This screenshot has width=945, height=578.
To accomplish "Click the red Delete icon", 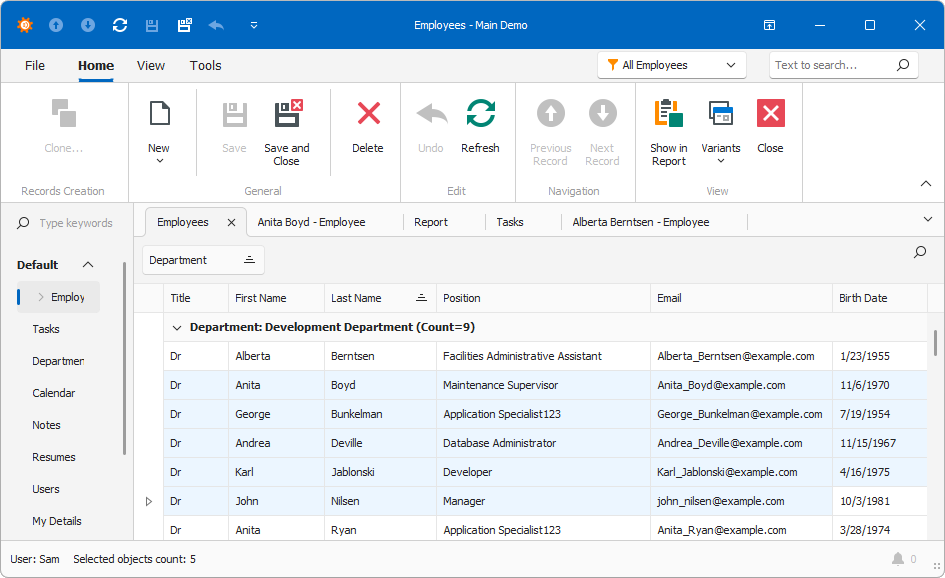I will 368,113.
